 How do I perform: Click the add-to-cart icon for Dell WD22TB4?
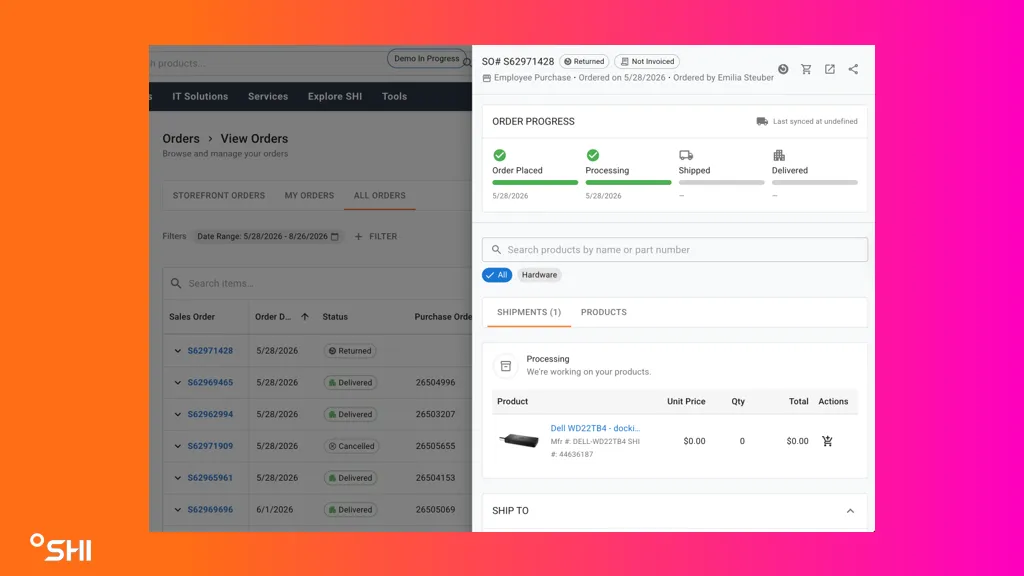pyautogui.click(x=827, y=441)
